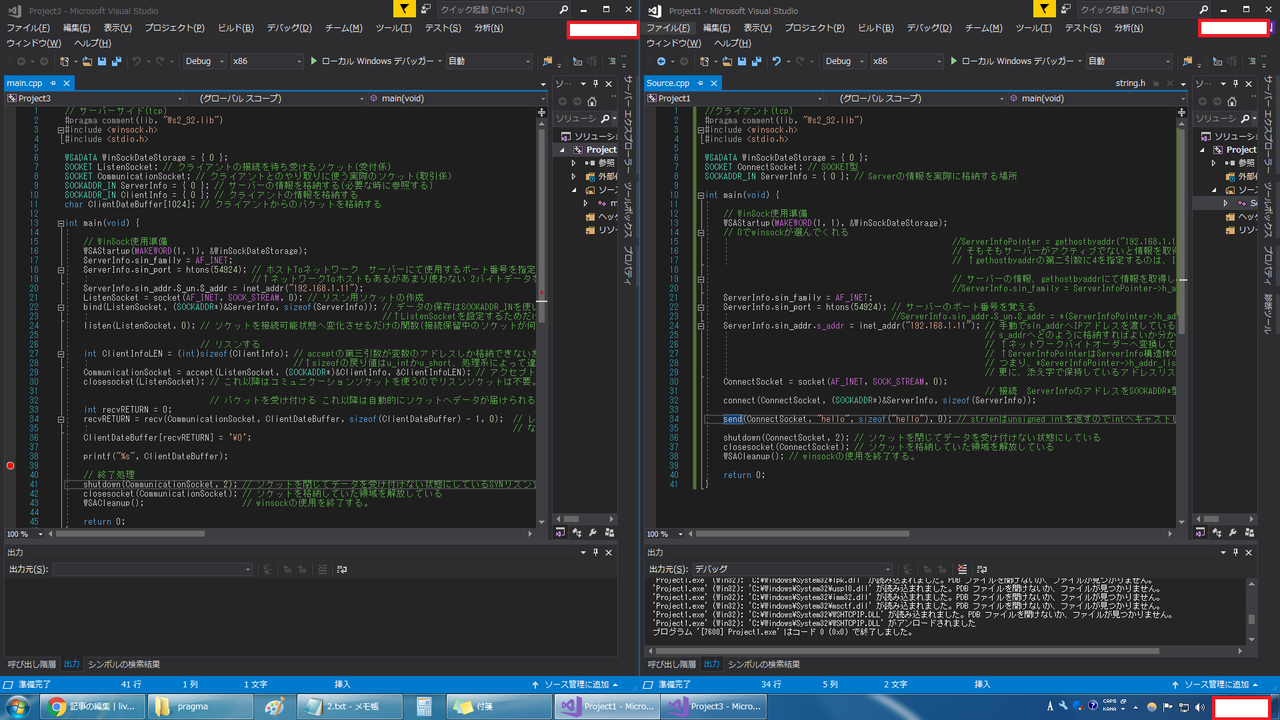Save main.cpp using Project3 save icon
The width and height of the screenshot is (1280, 720).
102,61
